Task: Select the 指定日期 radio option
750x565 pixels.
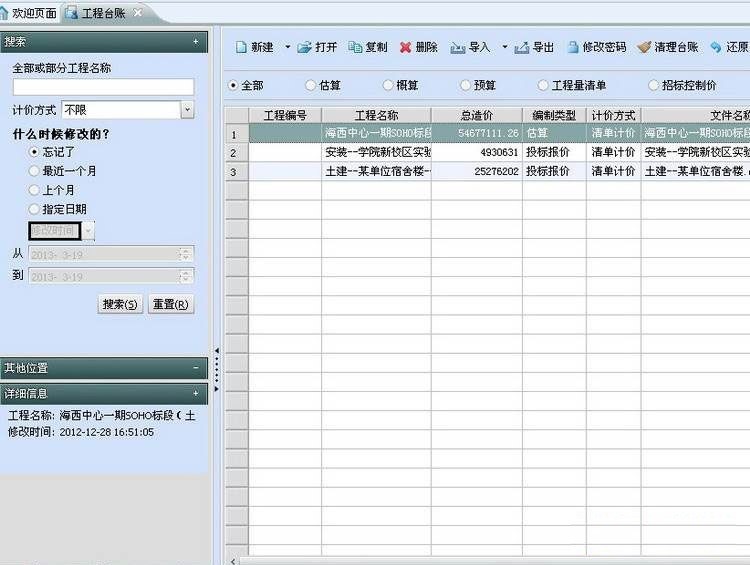Action: 34,209
